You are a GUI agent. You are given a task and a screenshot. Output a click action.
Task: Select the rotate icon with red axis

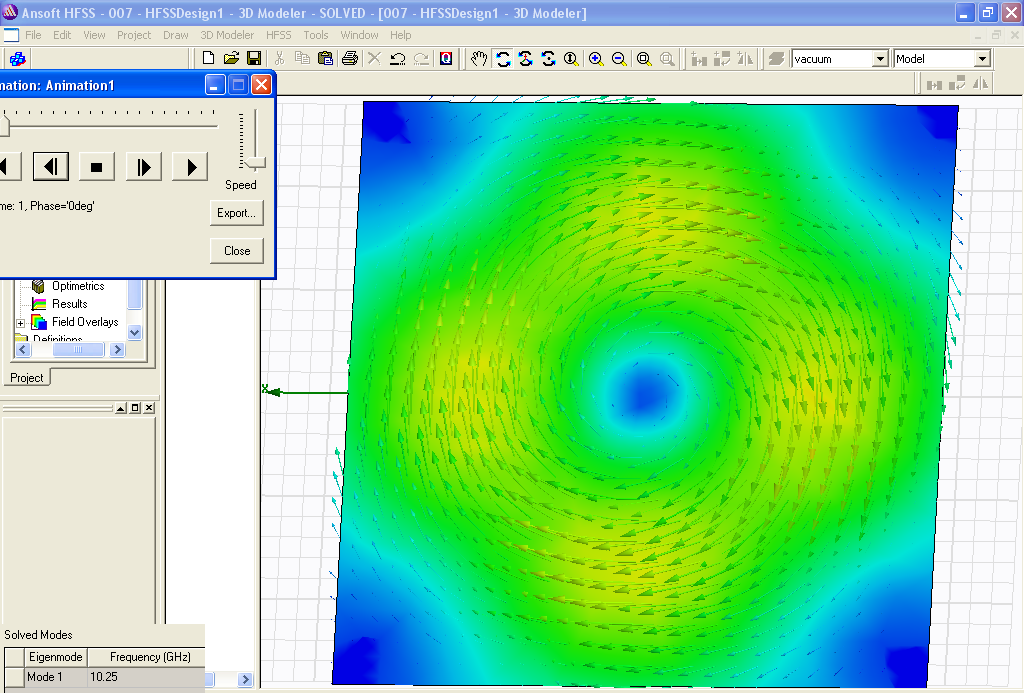tap(526, 59)
